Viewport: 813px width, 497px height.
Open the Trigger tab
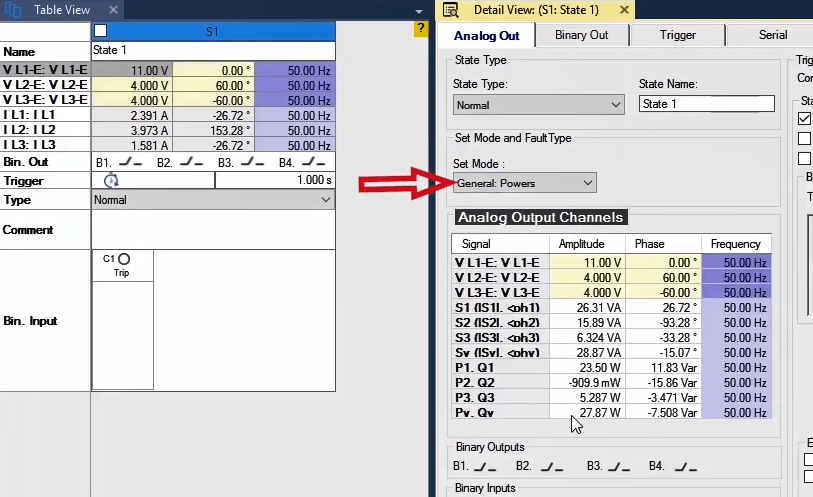[677, 35]
